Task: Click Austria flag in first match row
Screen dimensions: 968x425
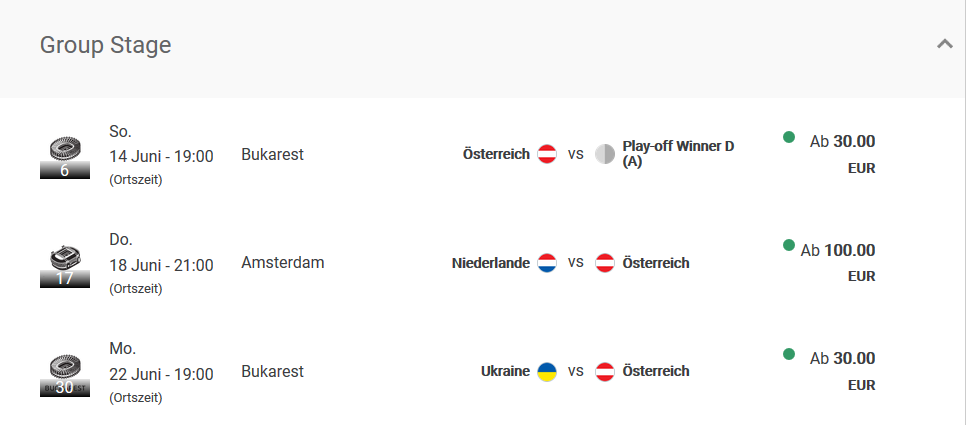Action: [x=547, y=154]
